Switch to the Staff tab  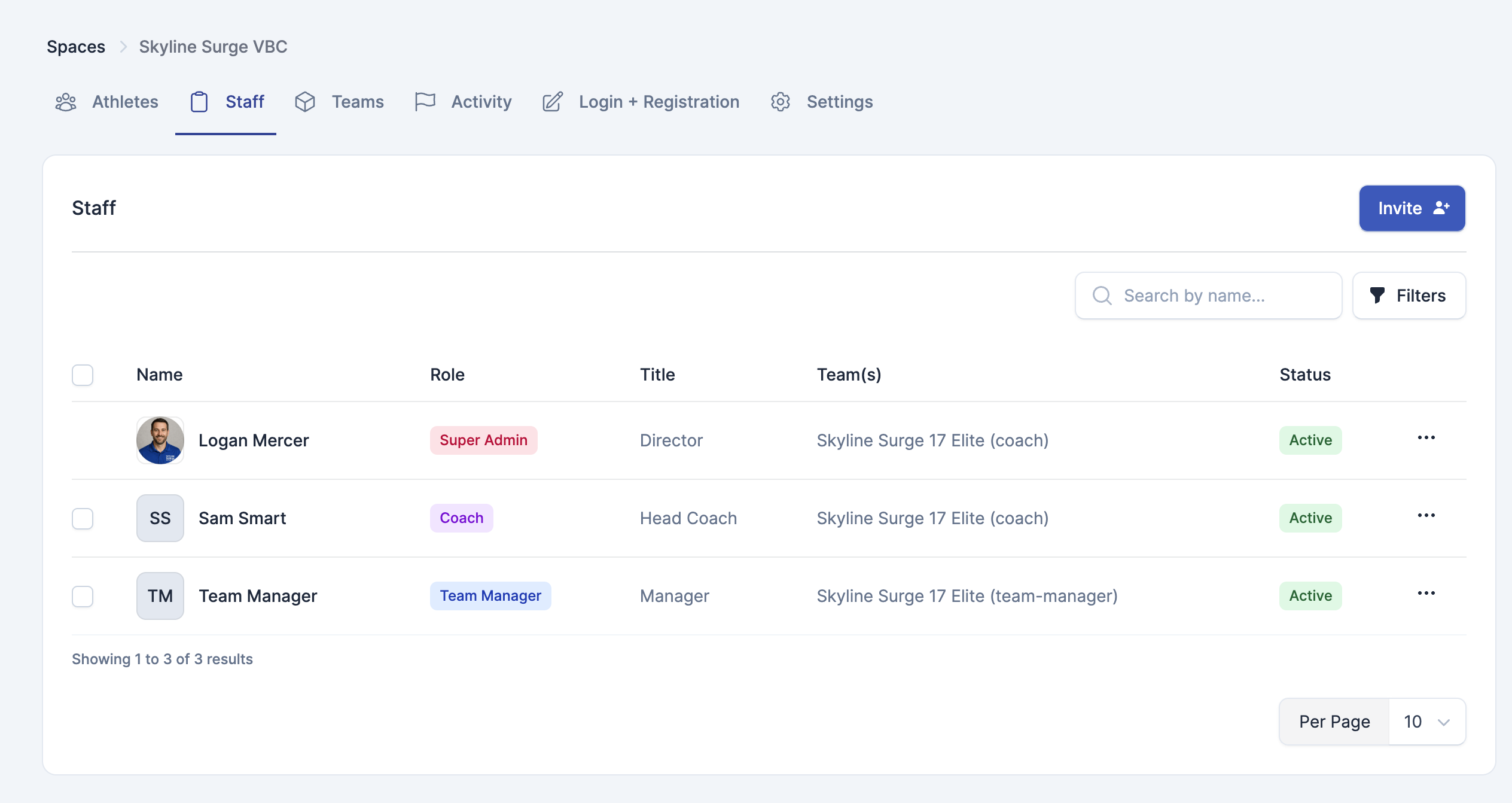pyautogui.click(x=226, y=102)
